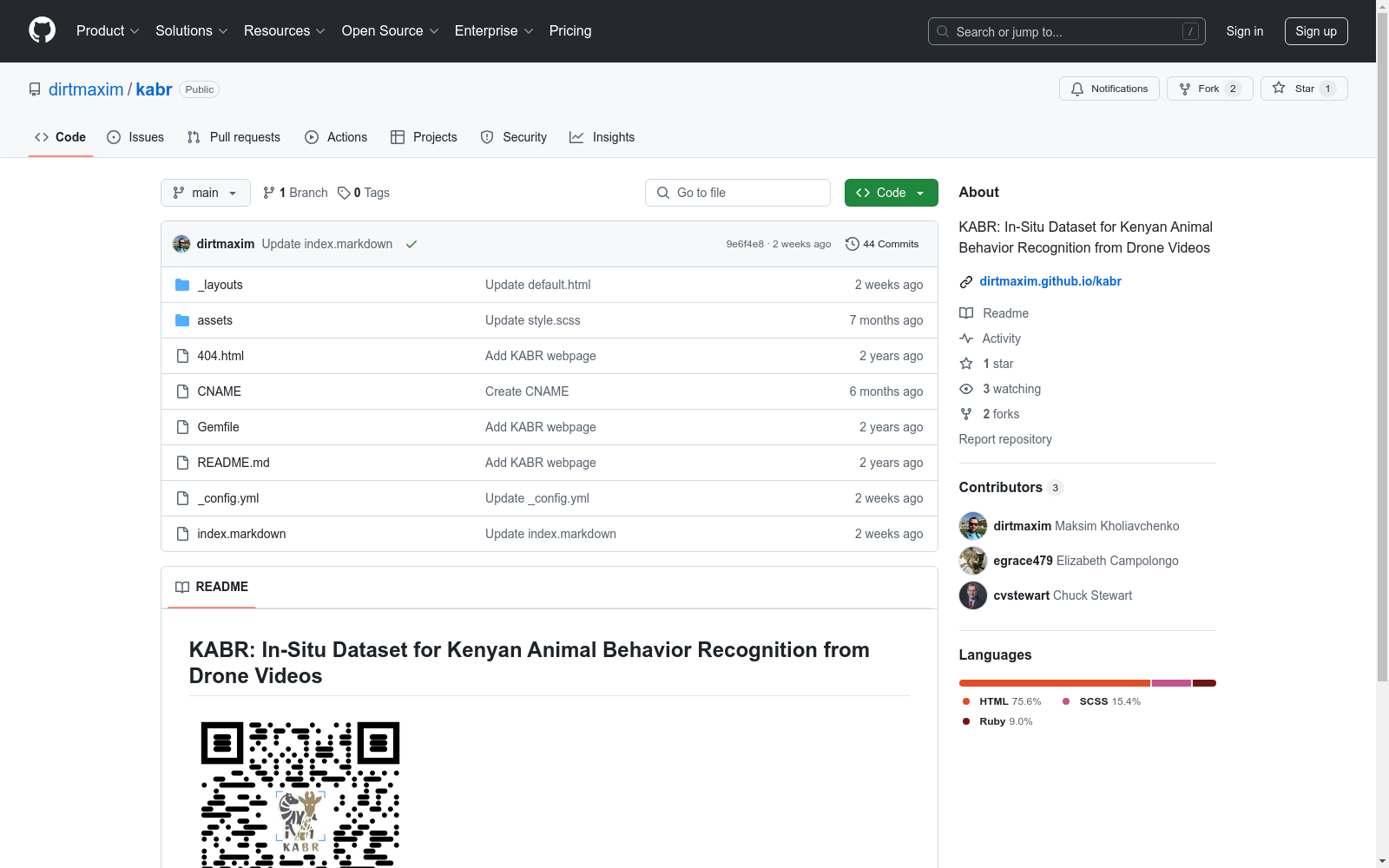Click the Gemfile file icon

click(x=182, y=427)
